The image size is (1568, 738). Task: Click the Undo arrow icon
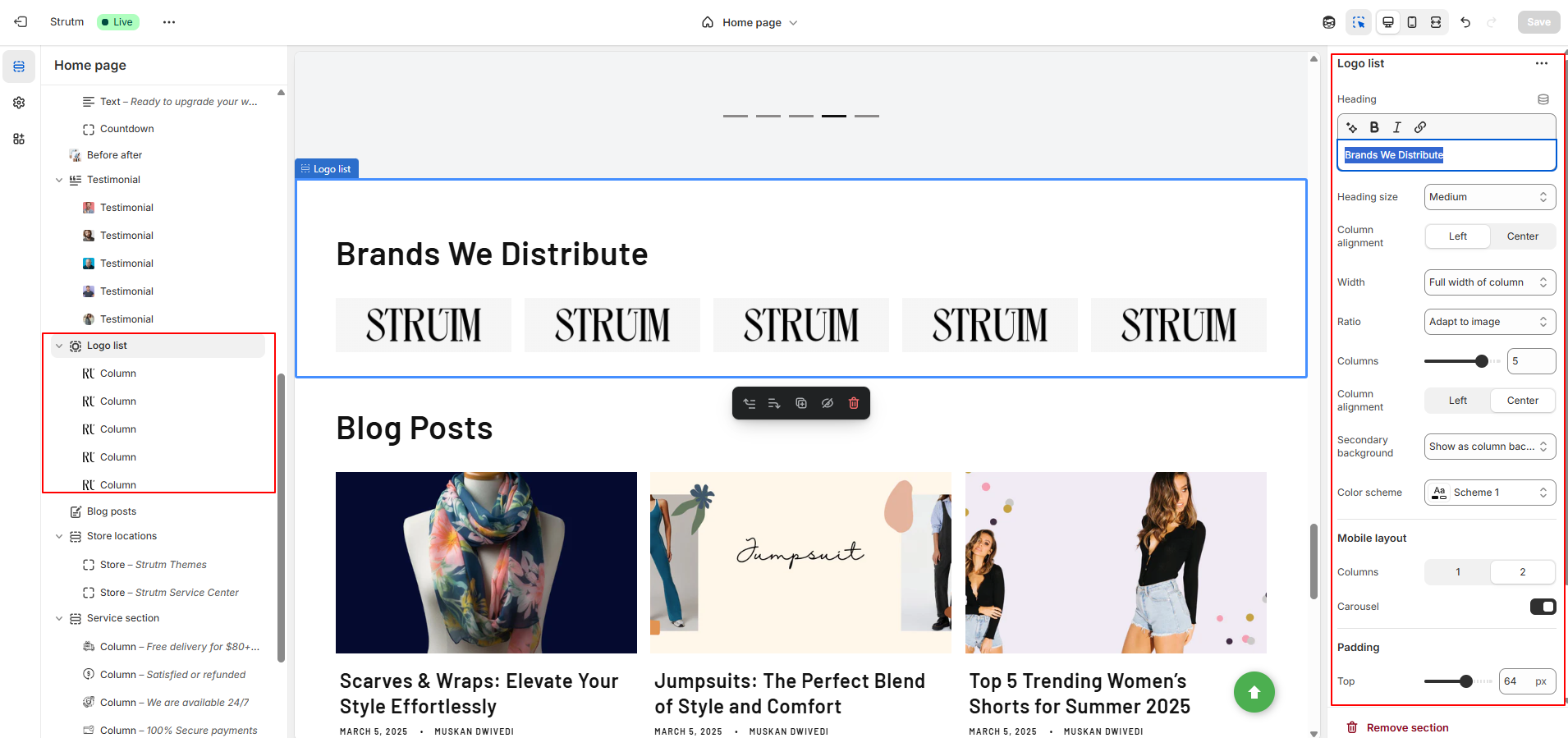pos(1465,22)
